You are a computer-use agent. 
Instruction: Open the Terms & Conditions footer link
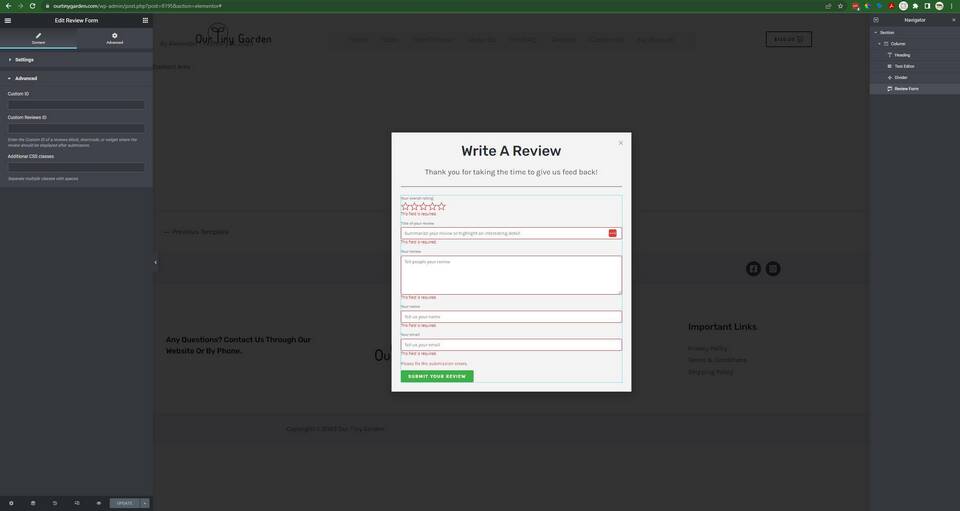[x=717, y=360]
